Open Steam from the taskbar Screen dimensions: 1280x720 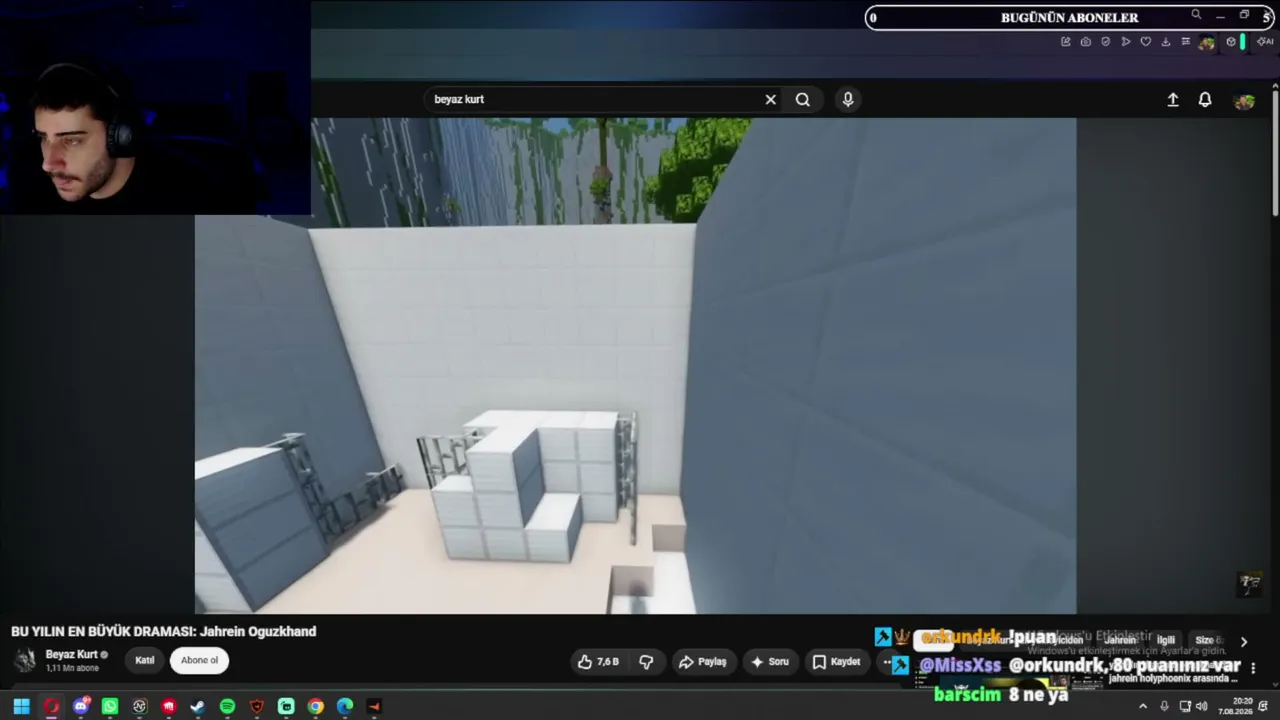point(198,706)
